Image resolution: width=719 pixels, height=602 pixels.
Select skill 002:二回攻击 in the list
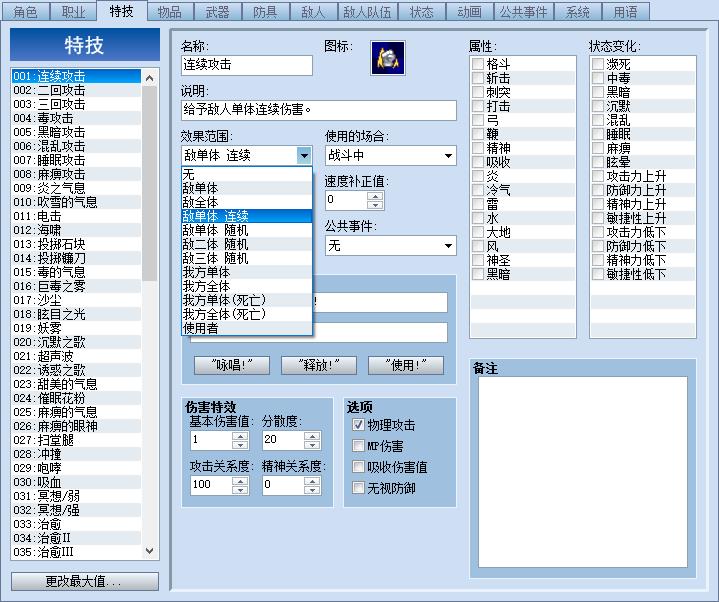point(77,90)
